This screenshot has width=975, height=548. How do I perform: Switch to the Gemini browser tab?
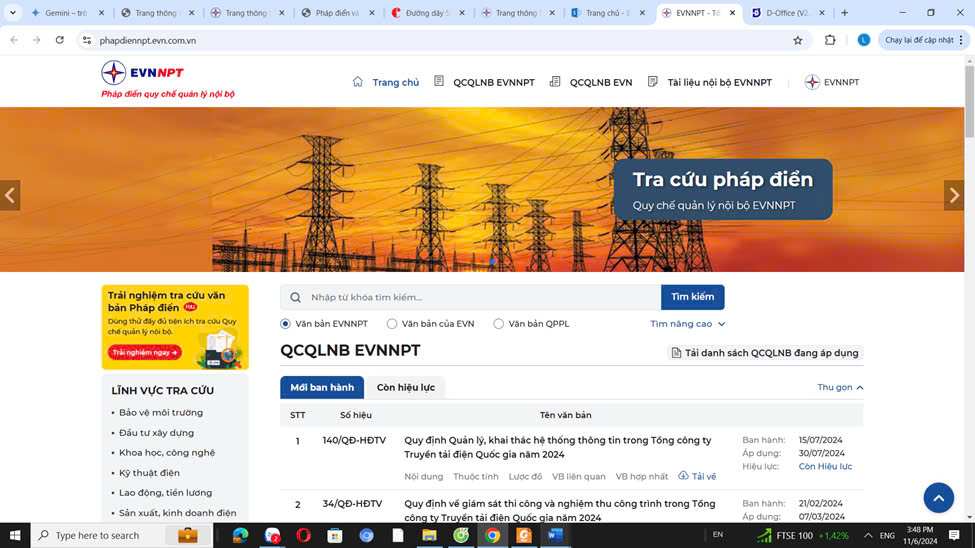tap(67, 12)
